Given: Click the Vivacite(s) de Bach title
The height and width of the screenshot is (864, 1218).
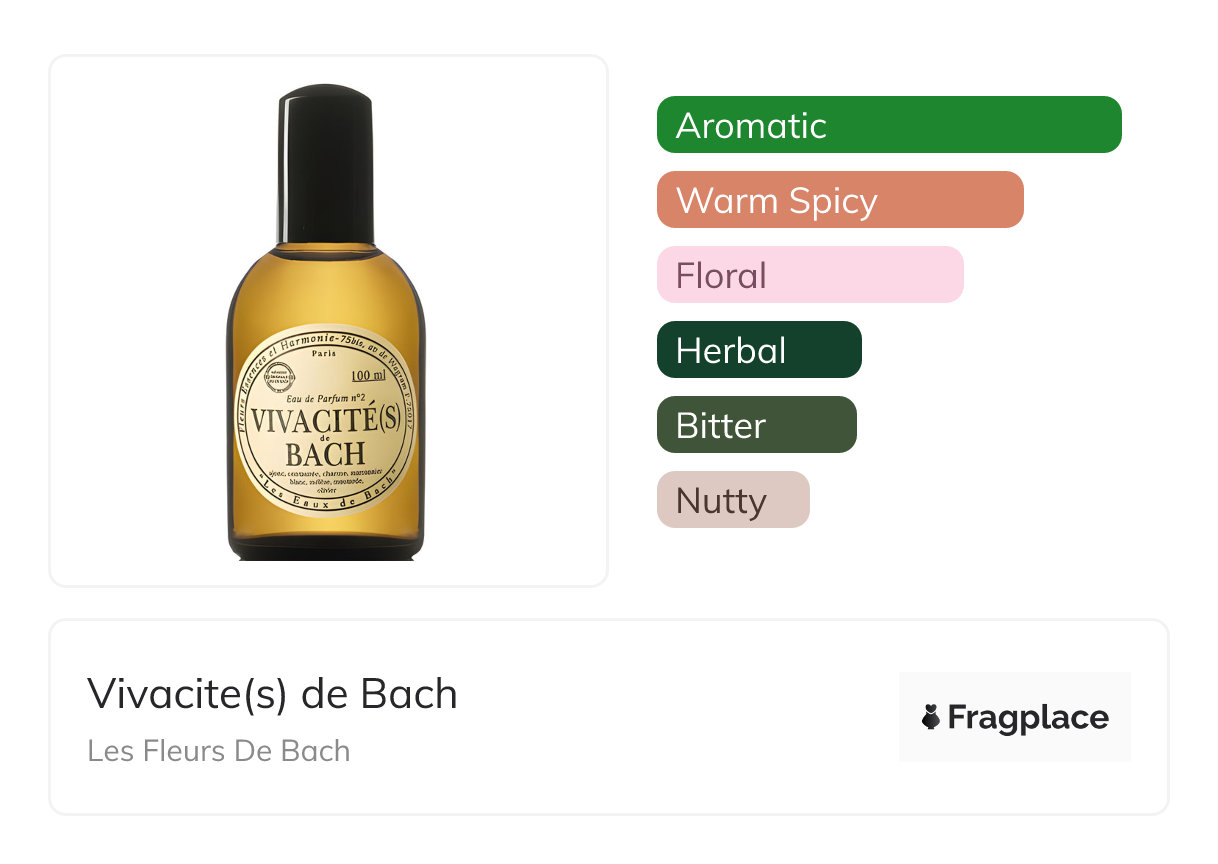Looking at the screenshot, I should [272, 694].
